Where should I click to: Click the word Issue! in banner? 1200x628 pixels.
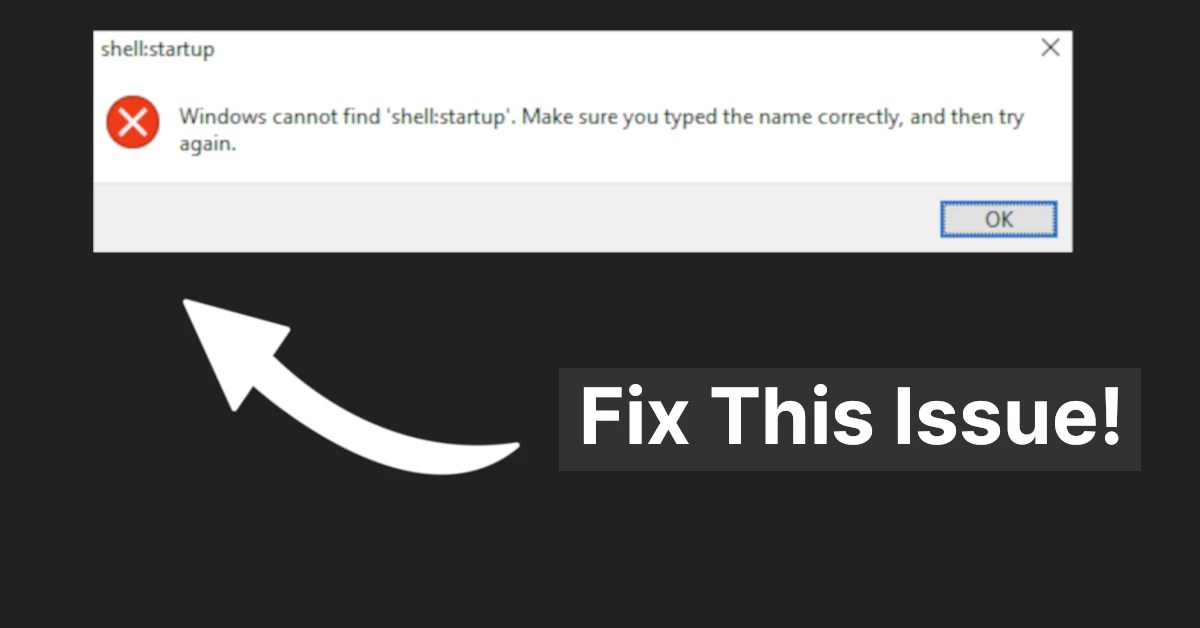[x=1006, y=418]
